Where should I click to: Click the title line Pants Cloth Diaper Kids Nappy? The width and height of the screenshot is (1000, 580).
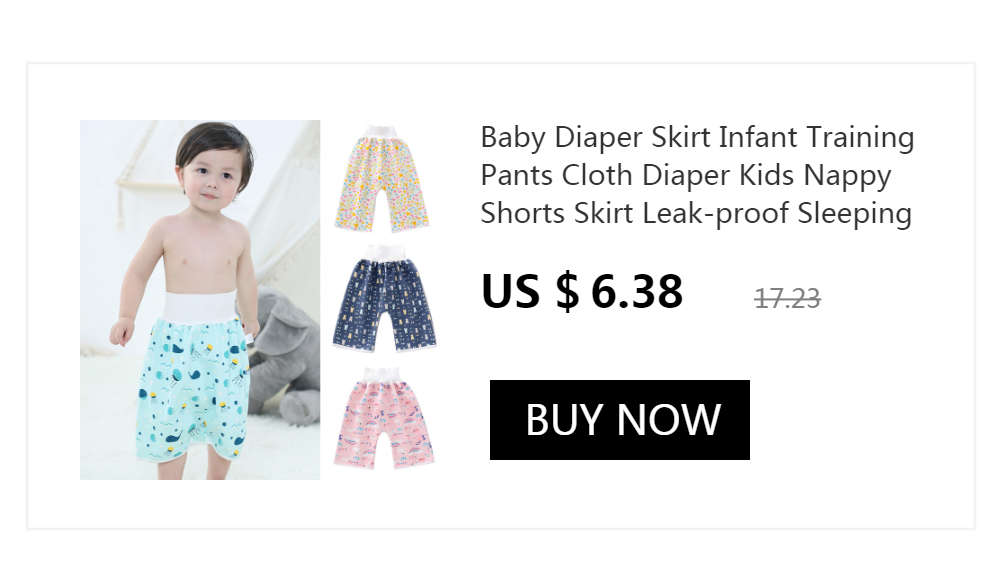686,175
